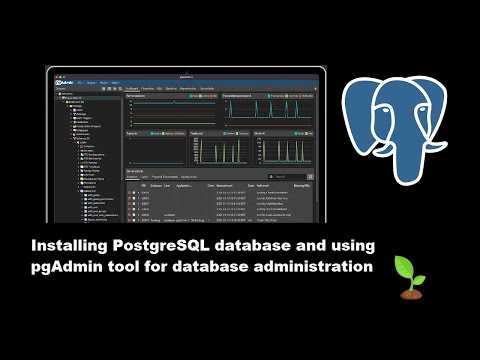
Task: Click the Server activity search field
Action: point(287,177)
